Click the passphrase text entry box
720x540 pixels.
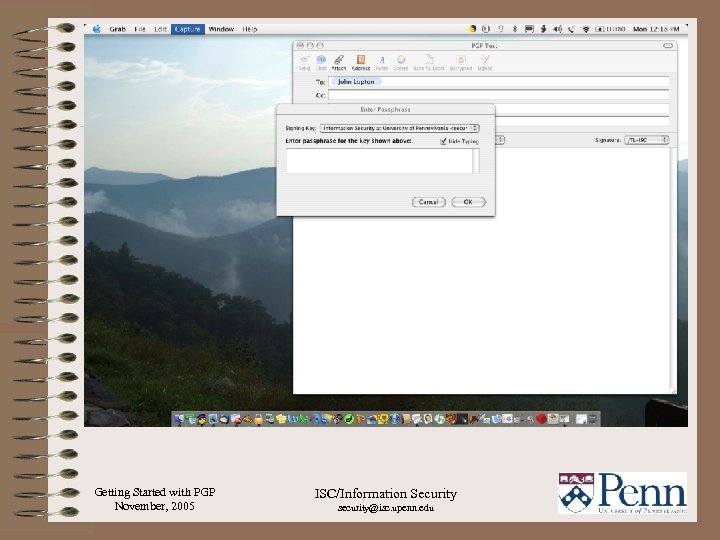(x=379, y=161)
